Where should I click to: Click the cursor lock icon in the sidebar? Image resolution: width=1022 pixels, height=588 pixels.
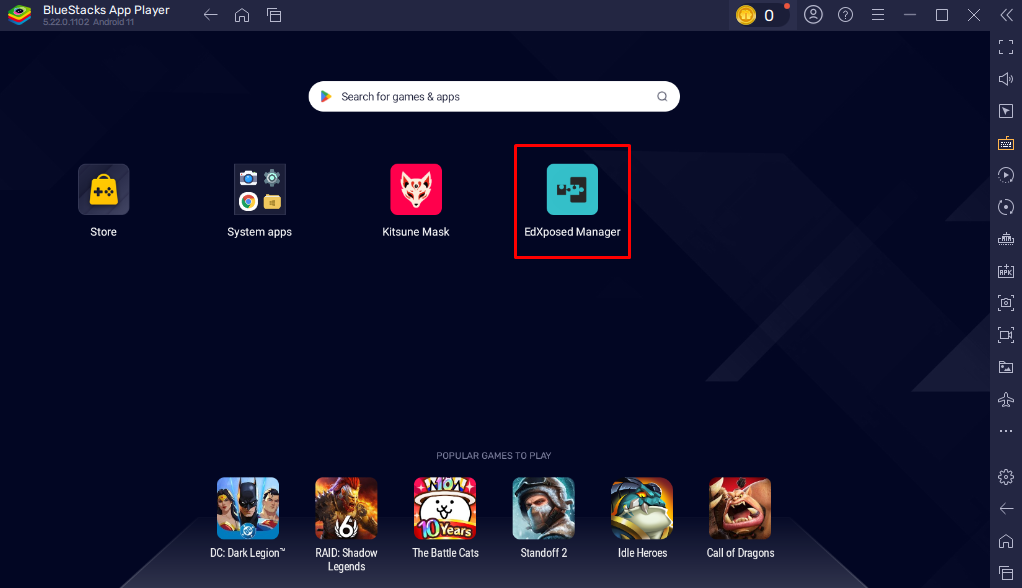(x=1006, y=111)
